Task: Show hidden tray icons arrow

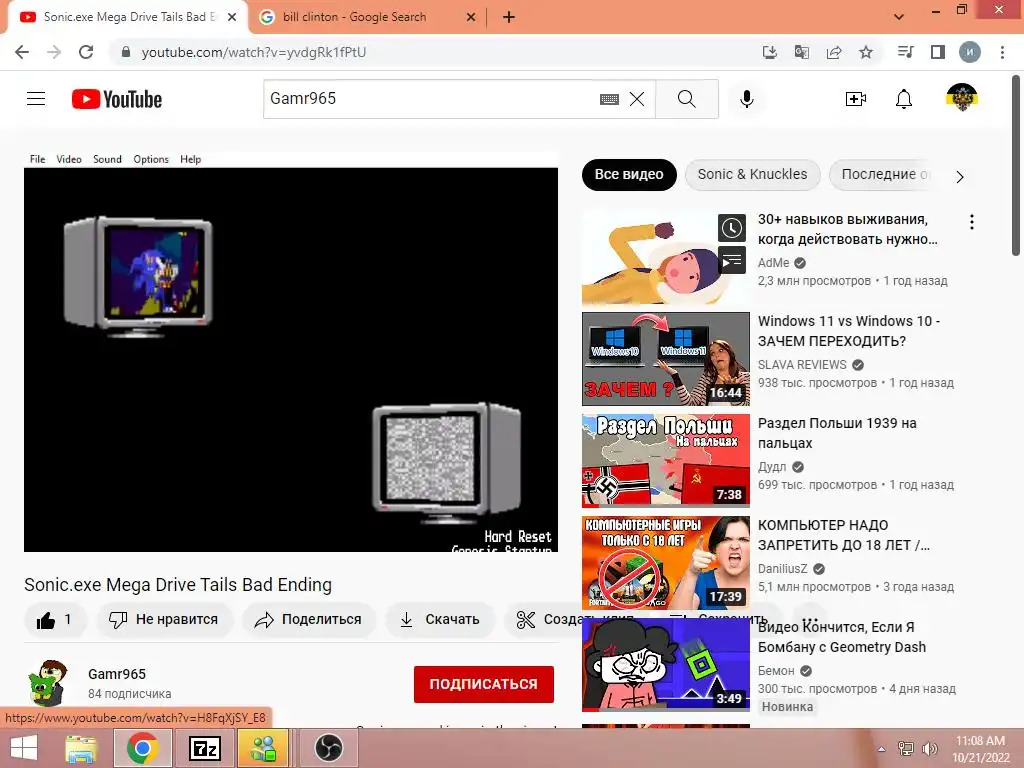Action: [x=882, y=749]
